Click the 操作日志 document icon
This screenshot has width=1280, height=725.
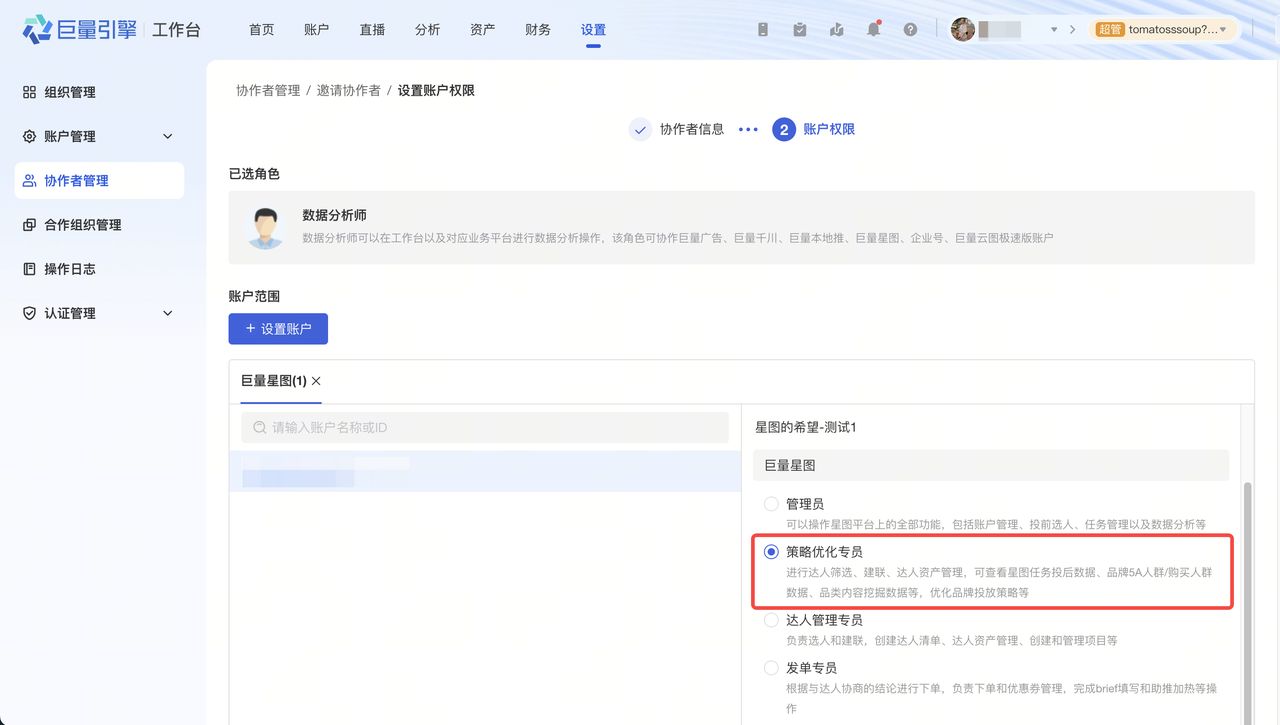coord(29,269)
